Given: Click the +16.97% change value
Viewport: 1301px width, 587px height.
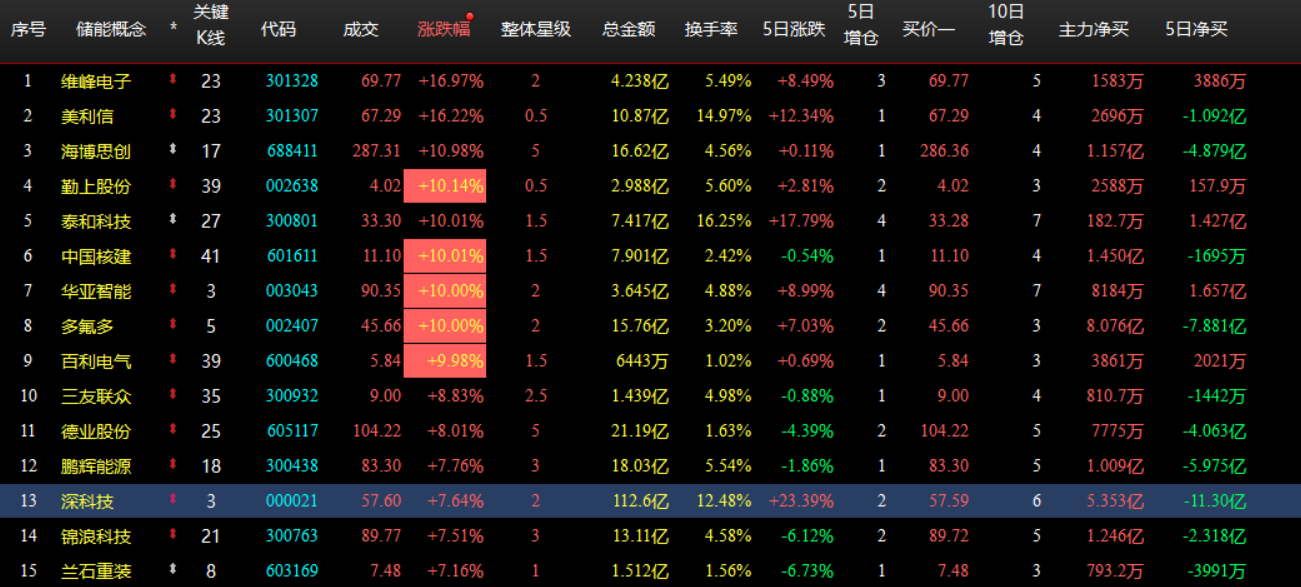Looking at the screenshot, I should pos(451,81).
